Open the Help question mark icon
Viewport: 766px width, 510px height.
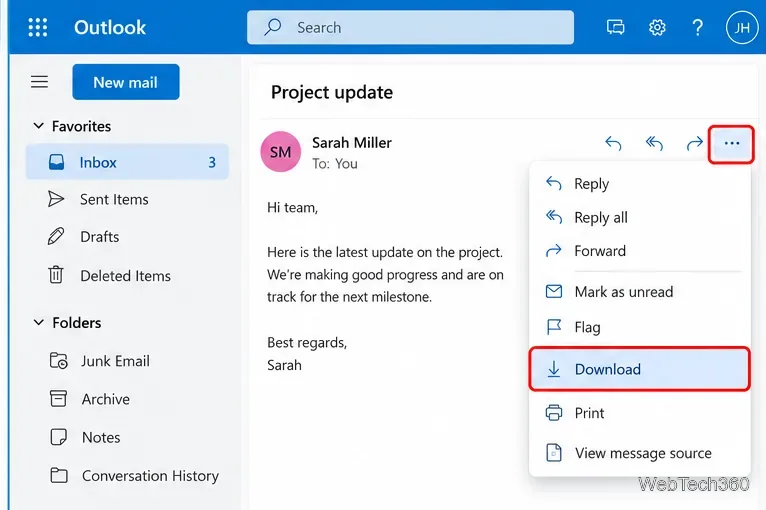698,27
